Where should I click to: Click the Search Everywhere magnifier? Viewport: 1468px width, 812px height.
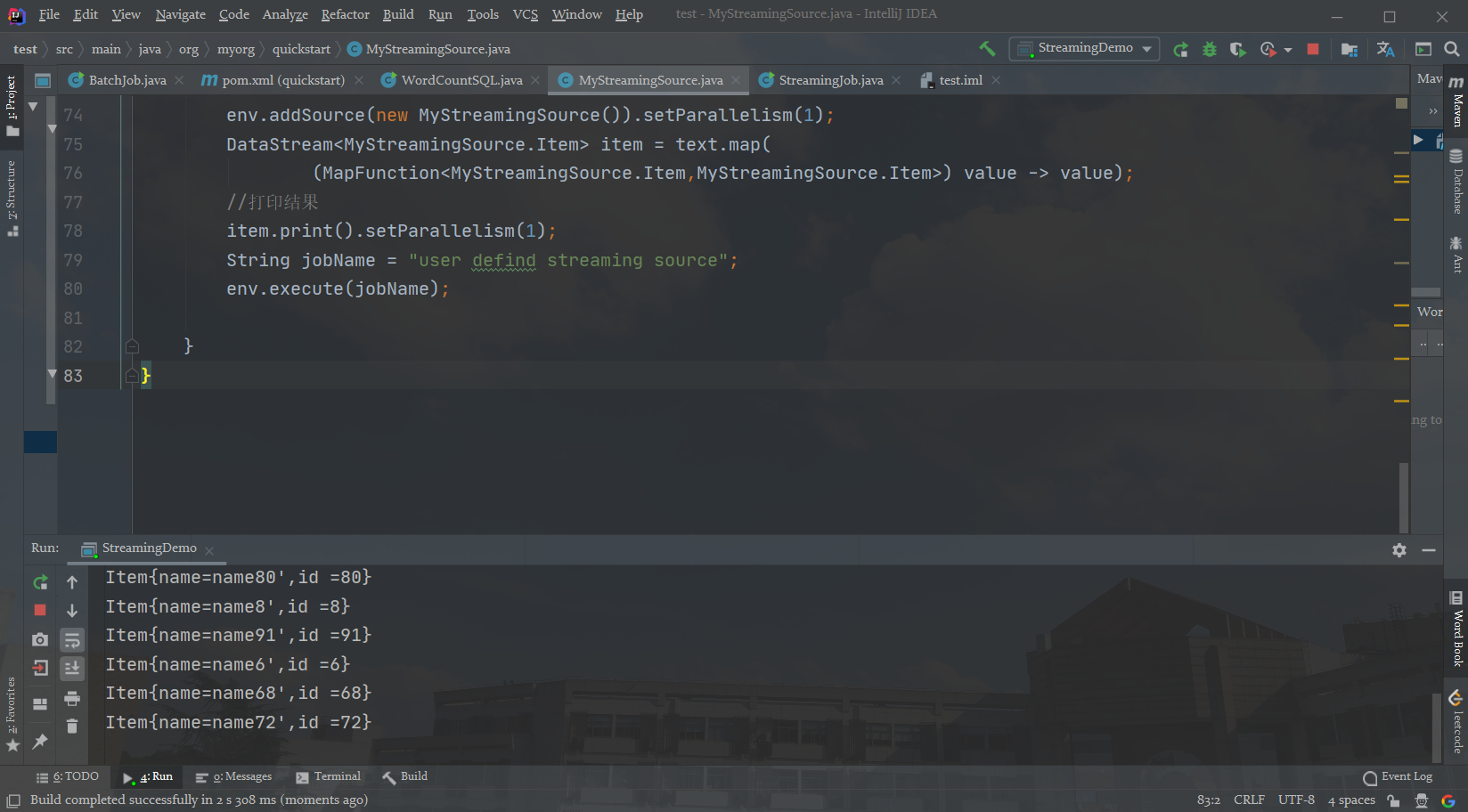tap(1452, 49)
